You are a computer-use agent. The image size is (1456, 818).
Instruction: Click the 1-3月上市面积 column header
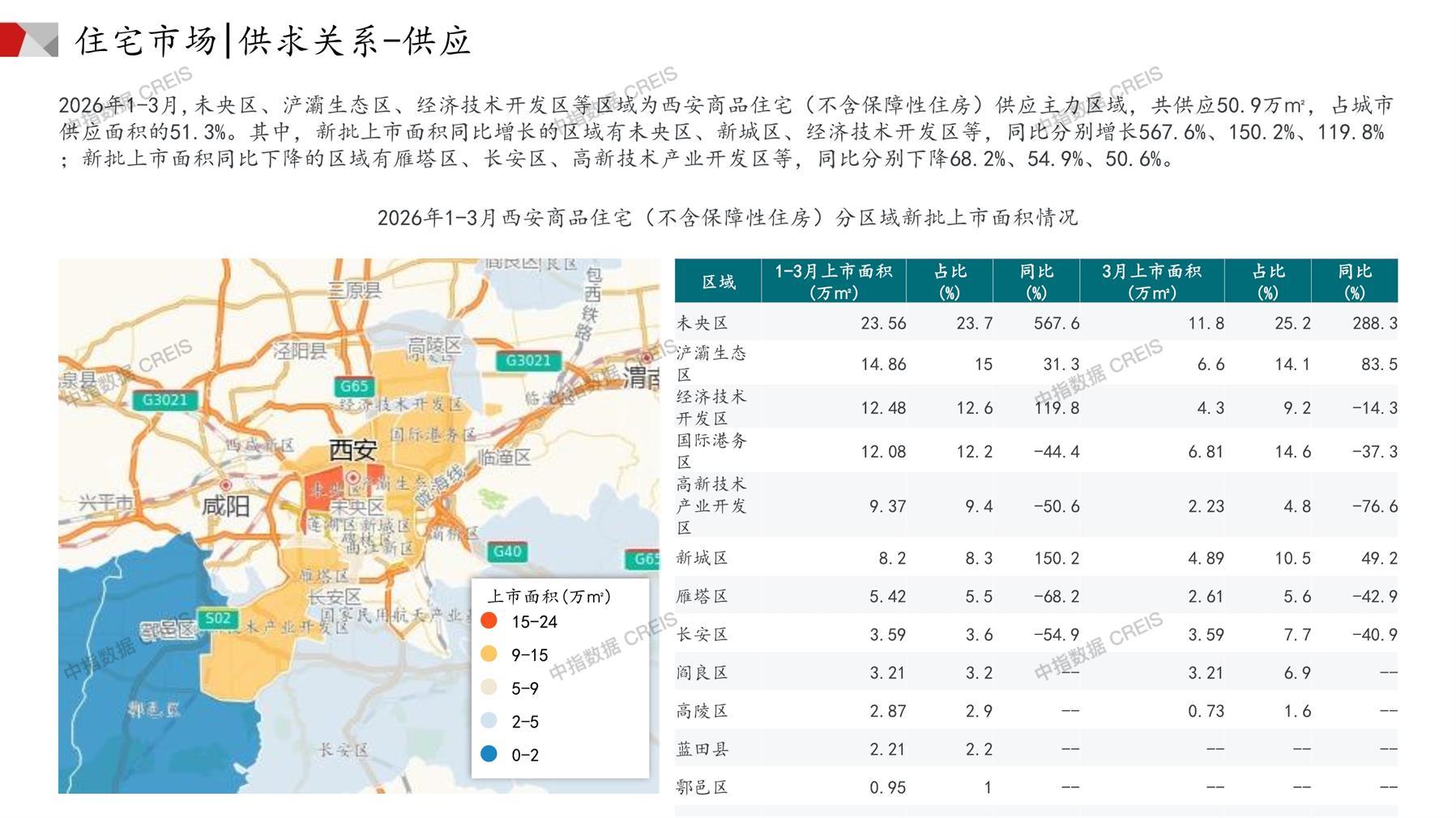833,281
